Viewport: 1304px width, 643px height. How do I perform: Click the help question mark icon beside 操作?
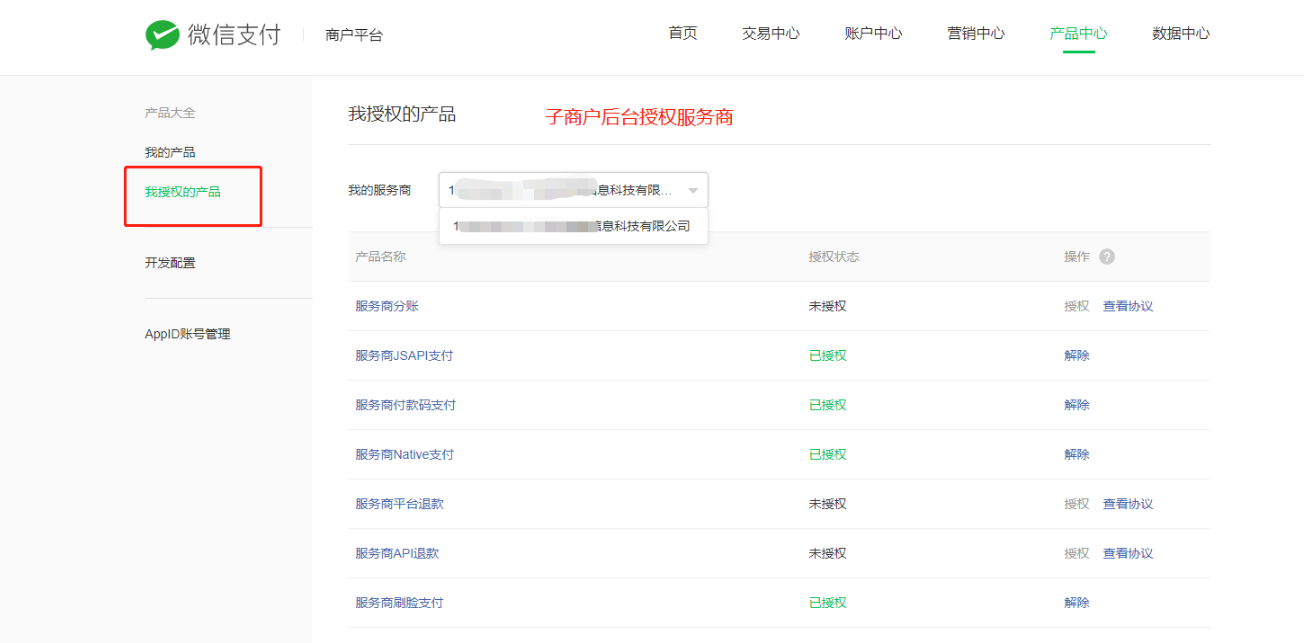pyautogui.click(x=1106, y=257)
